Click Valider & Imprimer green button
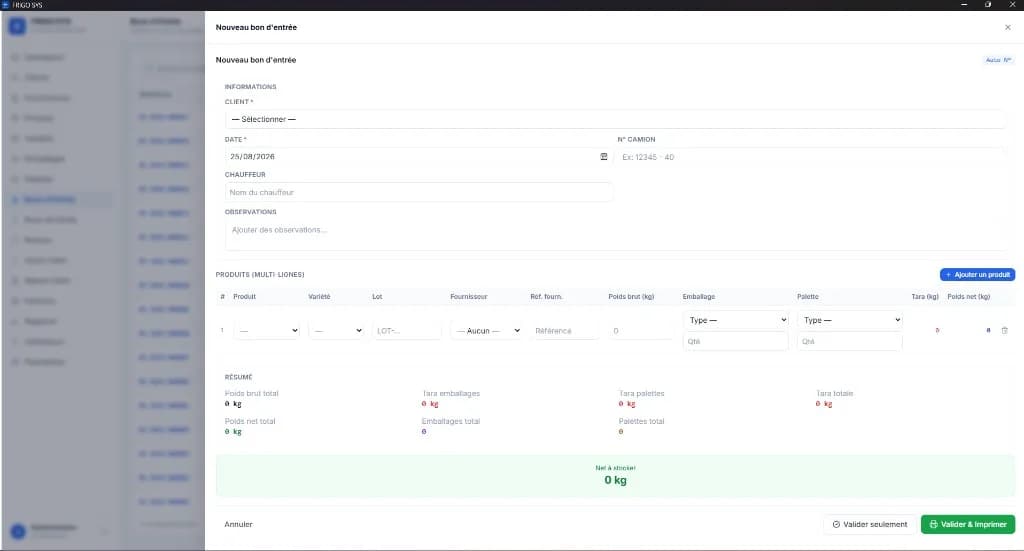The height and width of the screenshot is (551, 1024). [x=968, y=524]
